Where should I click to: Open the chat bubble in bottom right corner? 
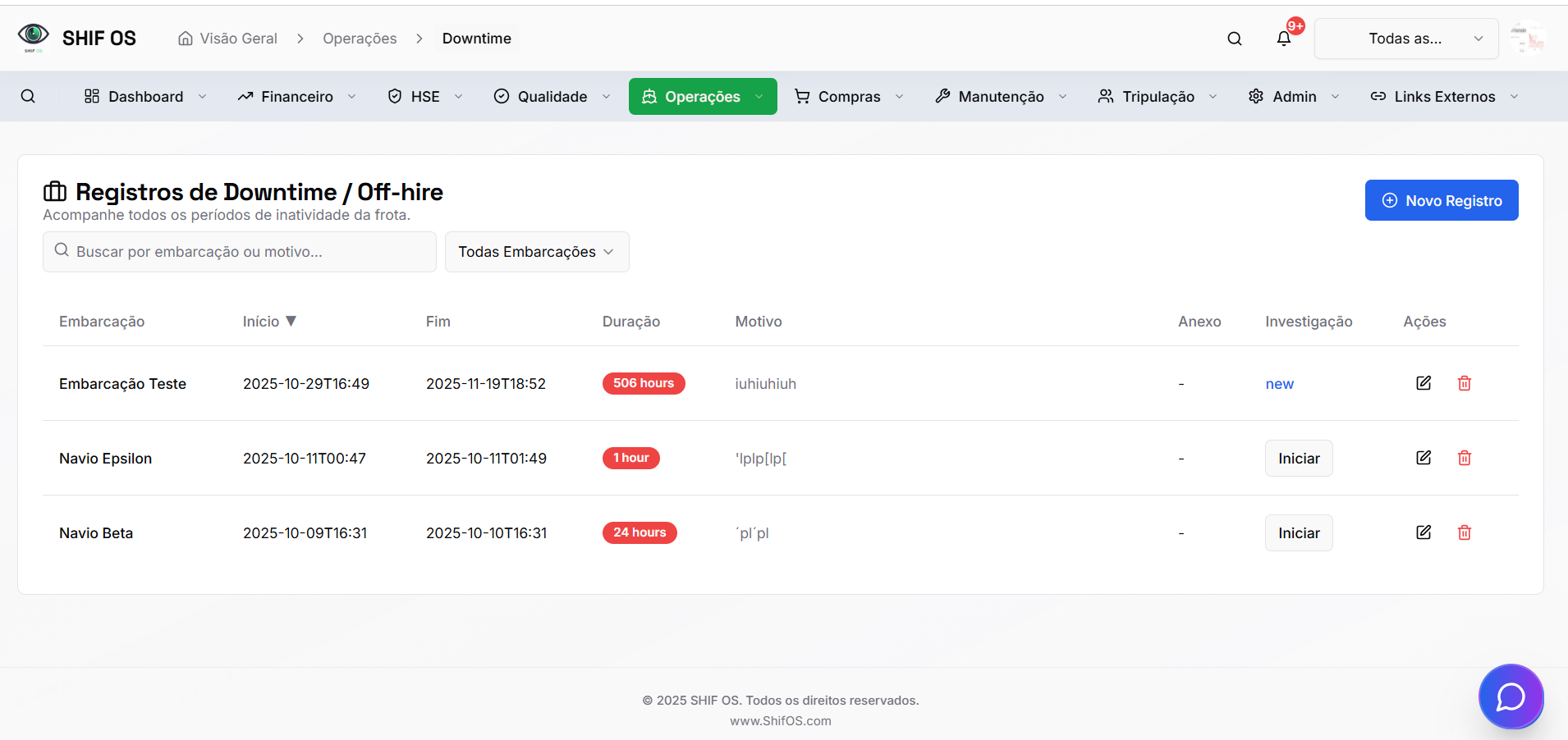(x=1511, y=697)
